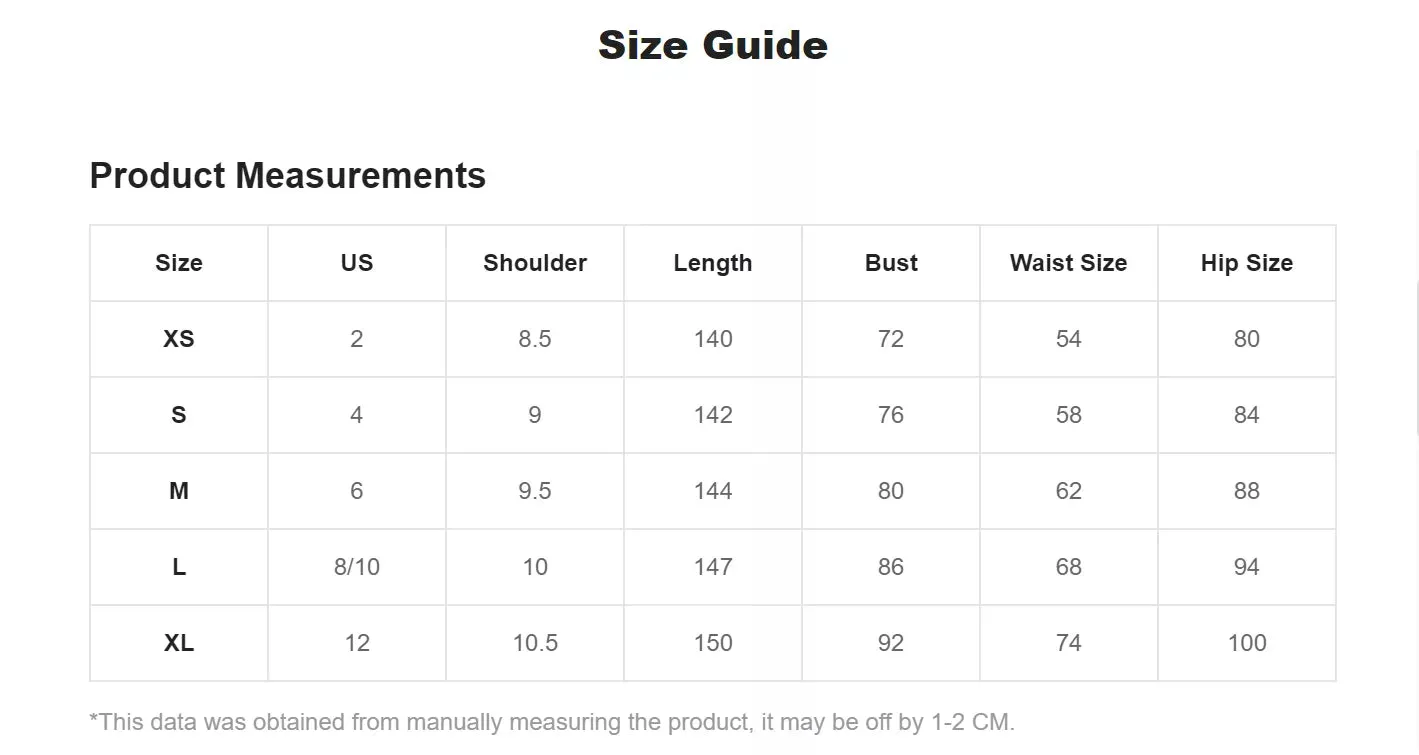Image resolution: width=1419 pixels, height=755 pixels.
Task: Click the 147 length cell
Action: 713,567
